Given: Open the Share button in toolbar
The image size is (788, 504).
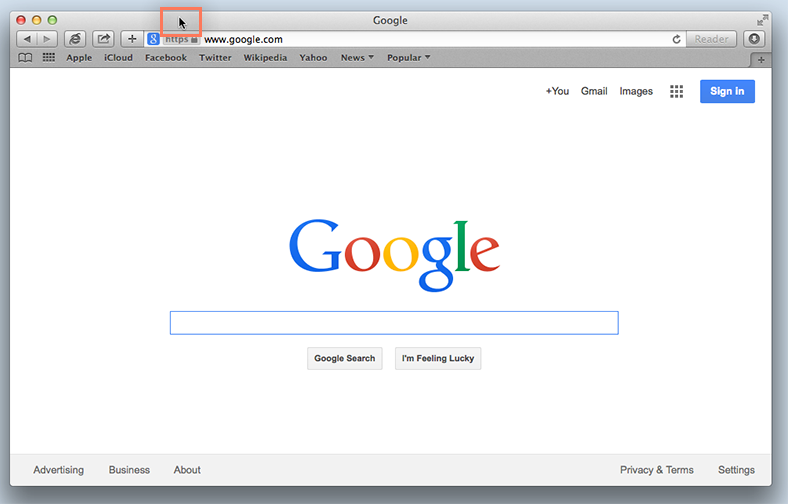Looking at the screenshot, I should pos(103,39).
